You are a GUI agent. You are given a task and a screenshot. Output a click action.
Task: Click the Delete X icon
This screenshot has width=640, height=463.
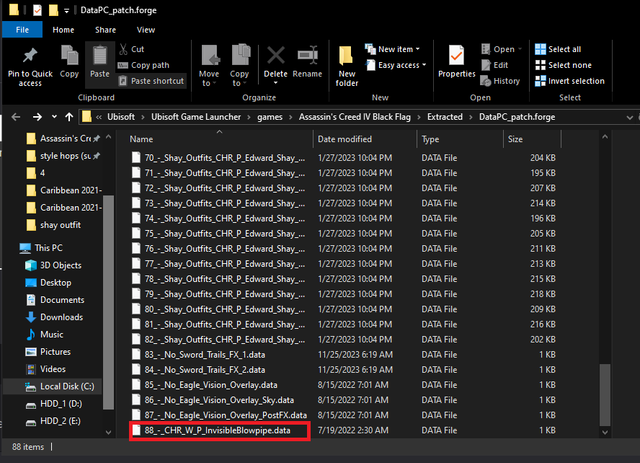[x=276, y=55]
